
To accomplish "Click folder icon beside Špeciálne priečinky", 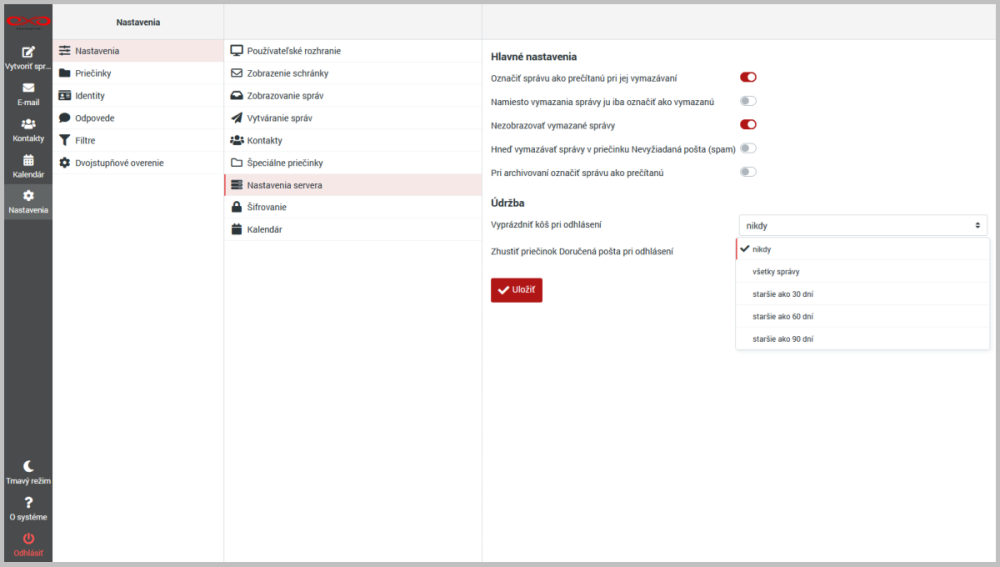I will (237, 162).
